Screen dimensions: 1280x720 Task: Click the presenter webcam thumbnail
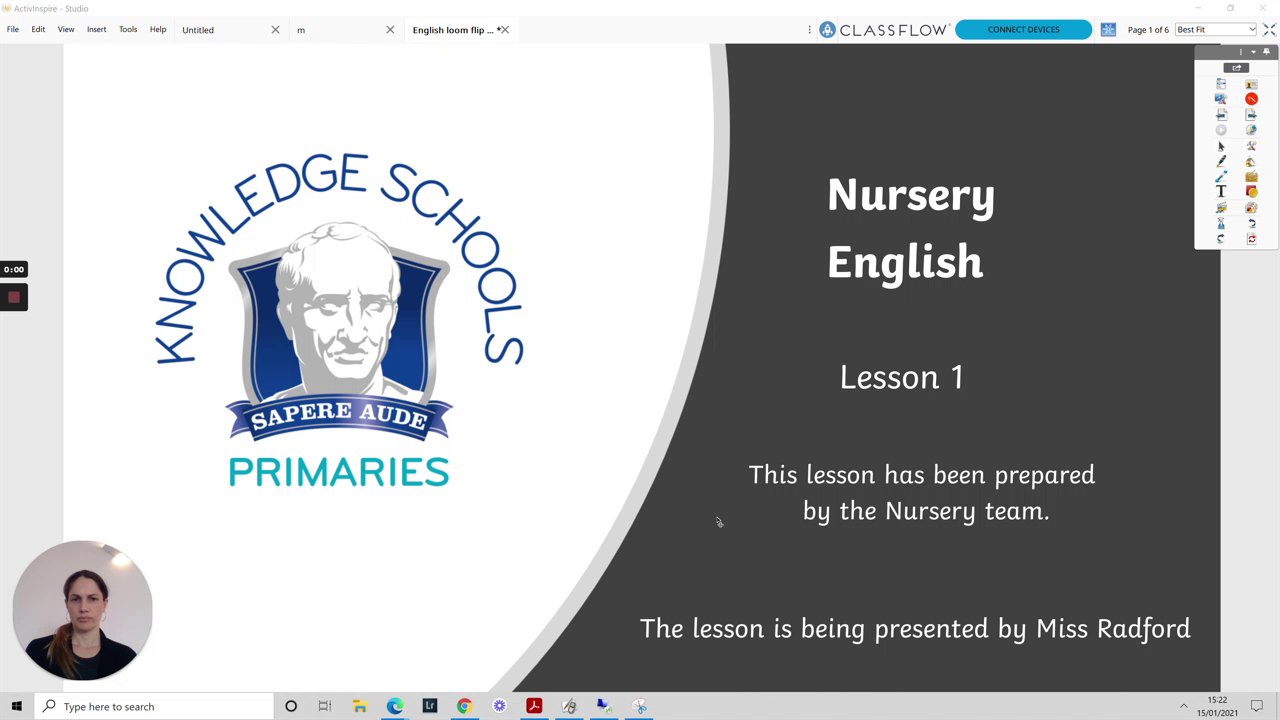(83, 611)
